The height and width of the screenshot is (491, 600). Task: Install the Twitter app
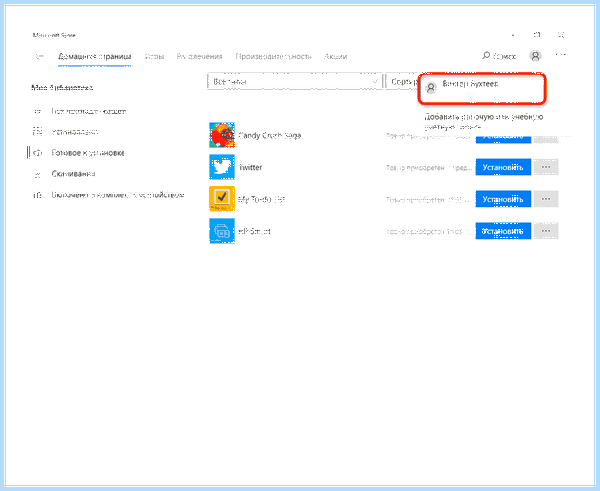tap(503, 167)
